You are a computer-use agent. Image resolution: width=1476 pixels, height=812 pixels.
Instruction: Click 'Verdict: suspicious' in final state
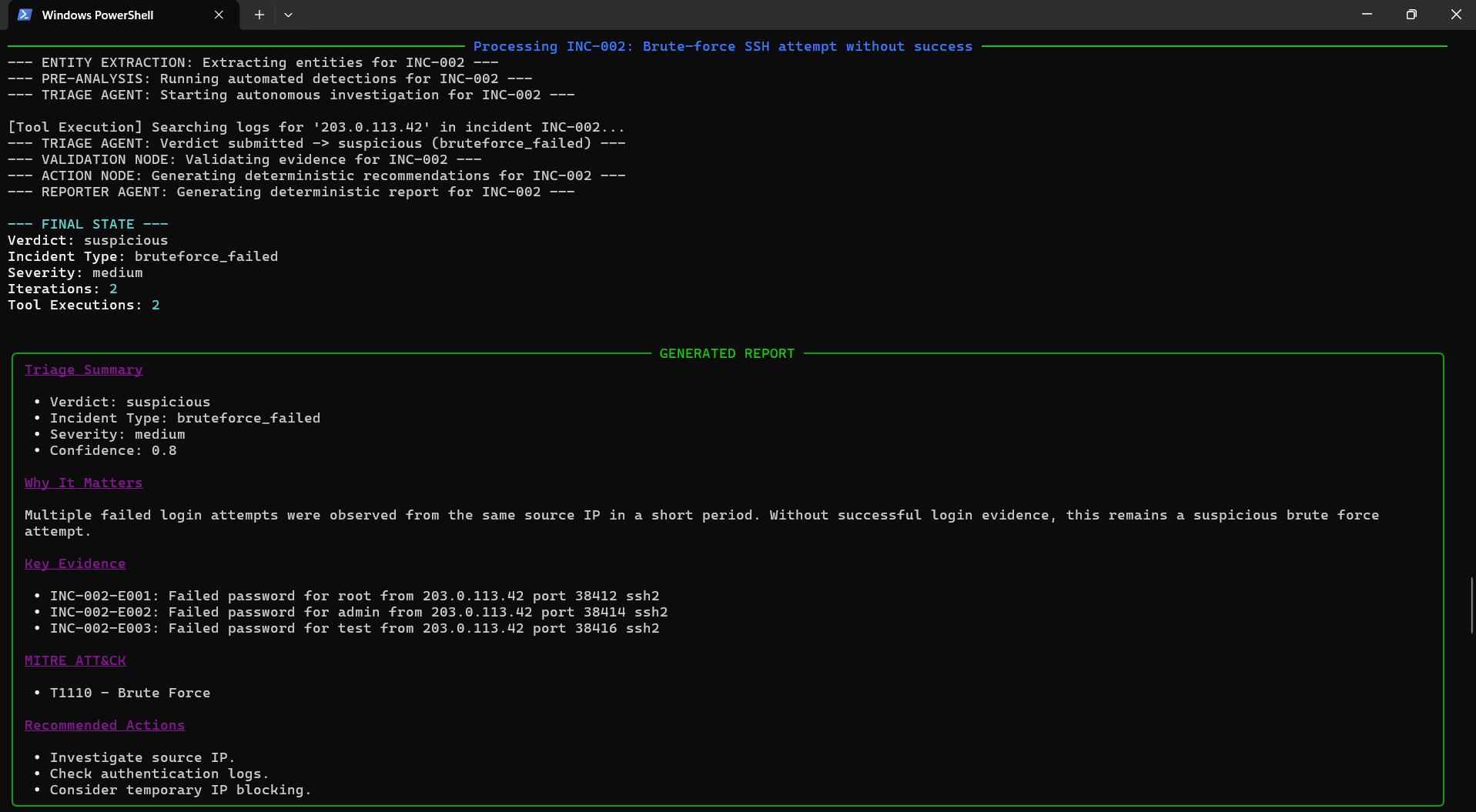pyautogui.click(x=88, y=240)
